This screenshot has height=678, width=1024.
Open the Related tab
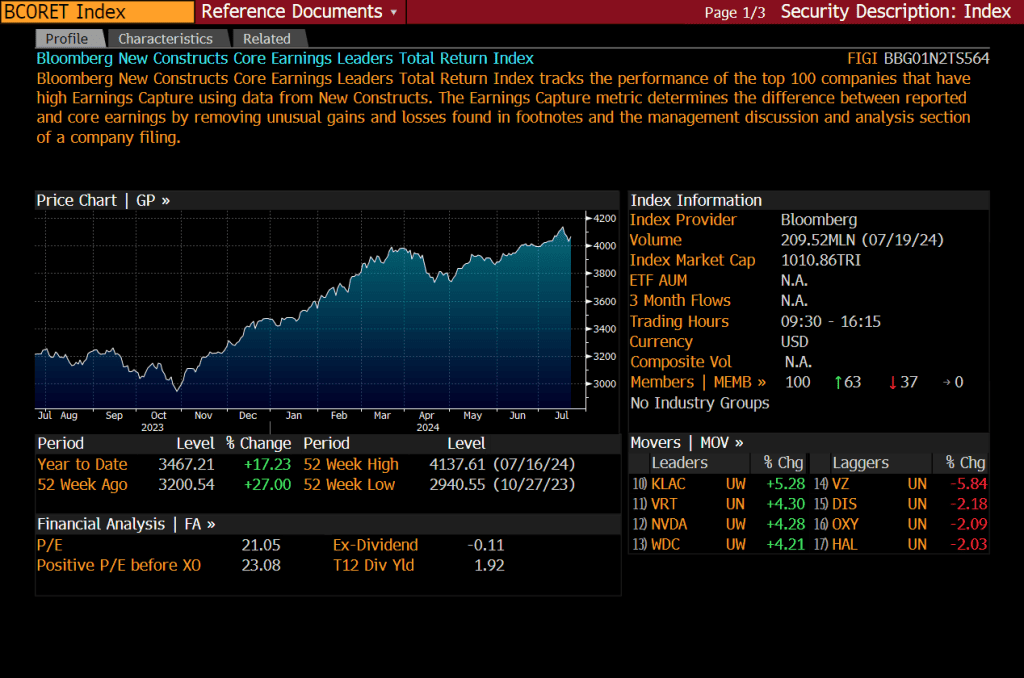click(x=266, y=39)
